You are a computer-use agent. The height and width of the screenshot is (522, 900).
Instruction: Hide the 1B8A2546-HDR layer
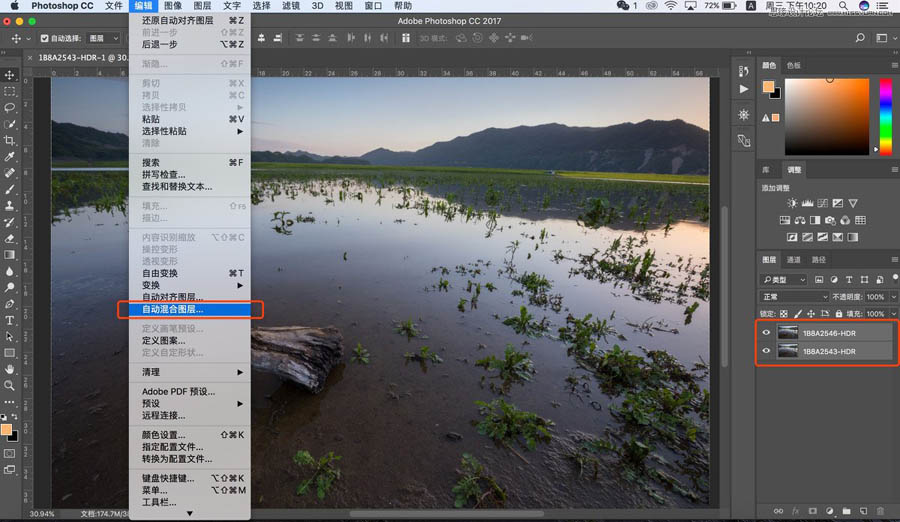coord(766,332)
